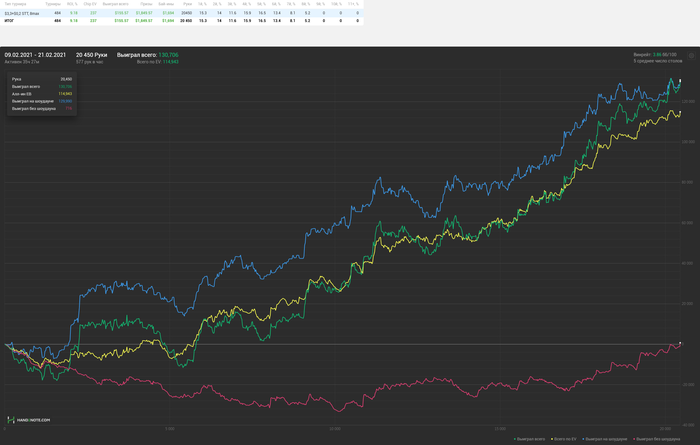Click the date range '09.02.2021 - 21.02.2021'

[x=35, y=55]
